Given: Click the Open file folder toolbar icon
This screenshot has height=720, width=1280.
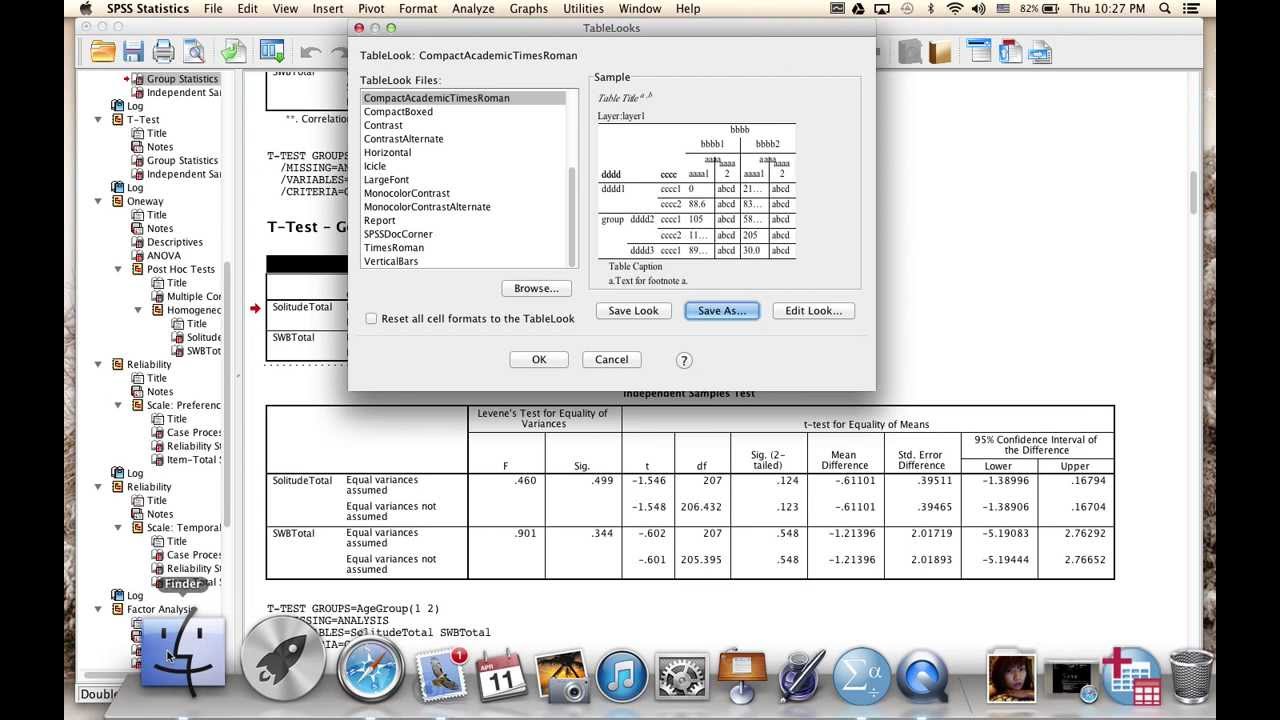Looking at the screenshot, I should point(103,51).
